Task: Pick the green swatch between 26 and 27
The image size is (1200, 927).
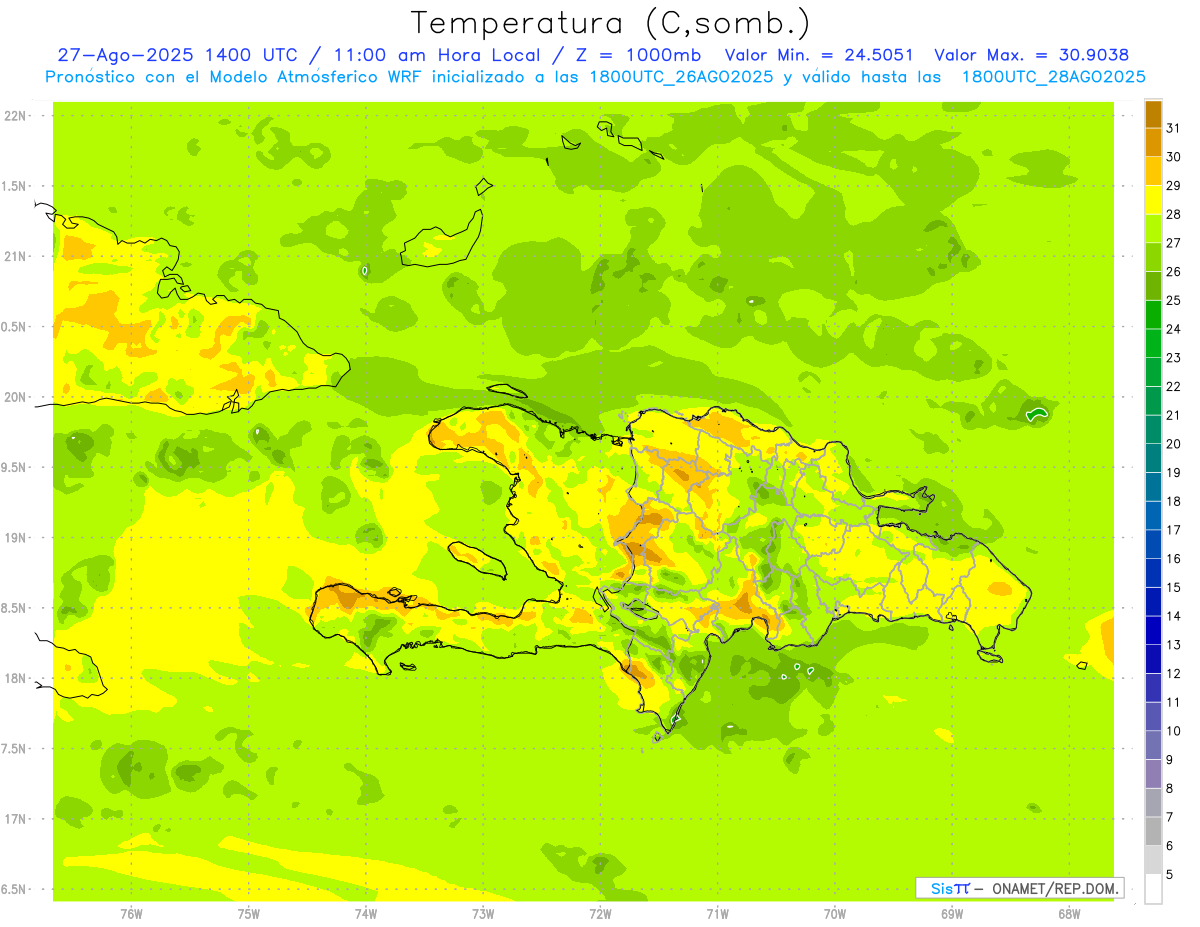Action: click(1153, 257)
